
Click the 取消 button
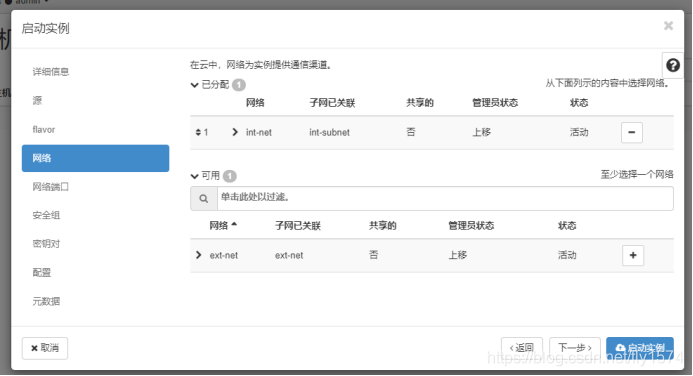click(45, 348)
